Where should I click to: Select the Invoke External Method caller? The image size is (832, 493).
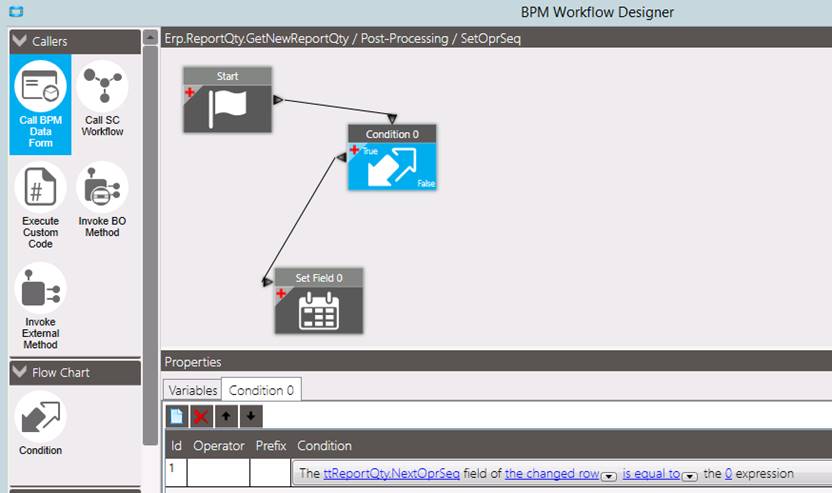[x=40, y=306]
